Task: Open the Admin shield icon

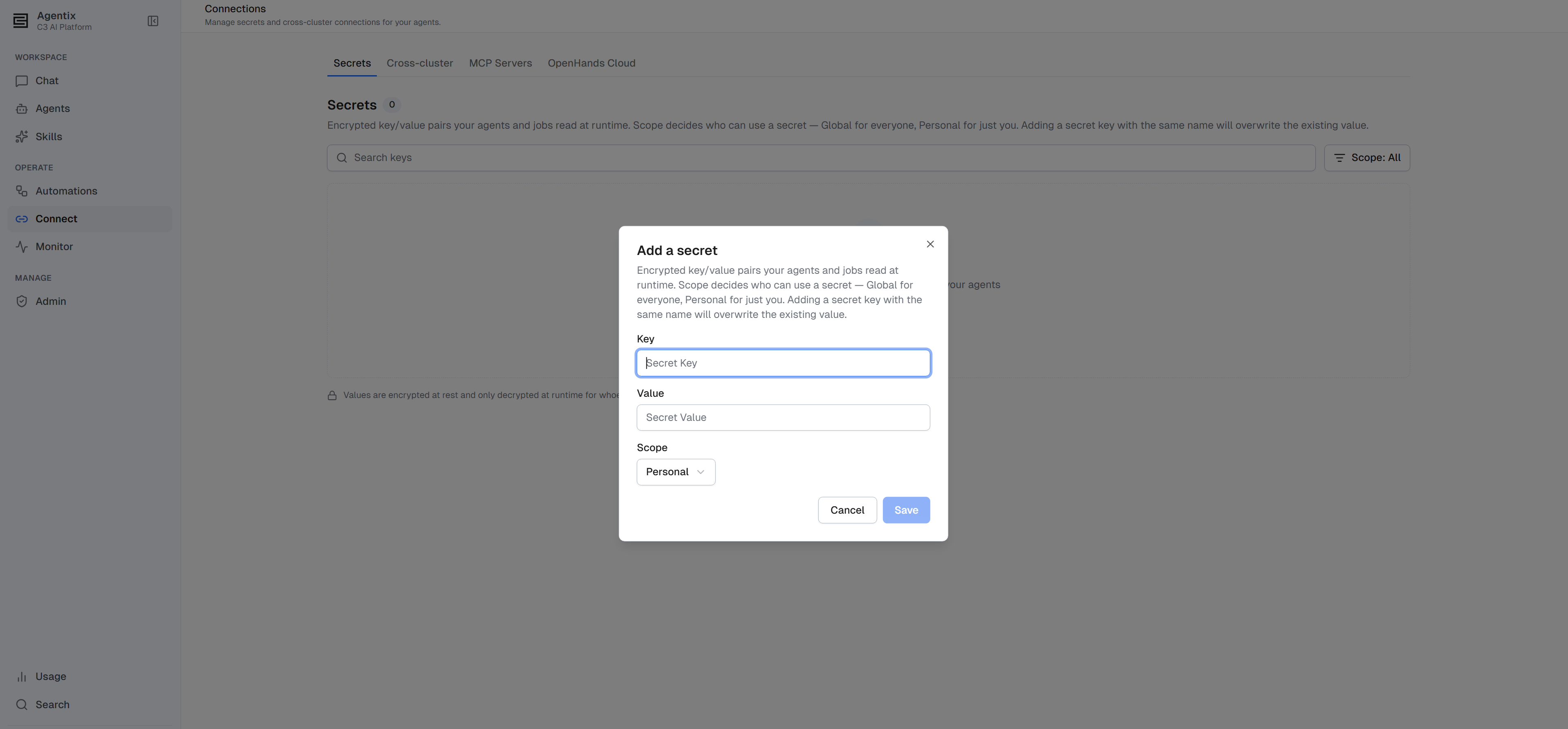Action: pos(22,301)
